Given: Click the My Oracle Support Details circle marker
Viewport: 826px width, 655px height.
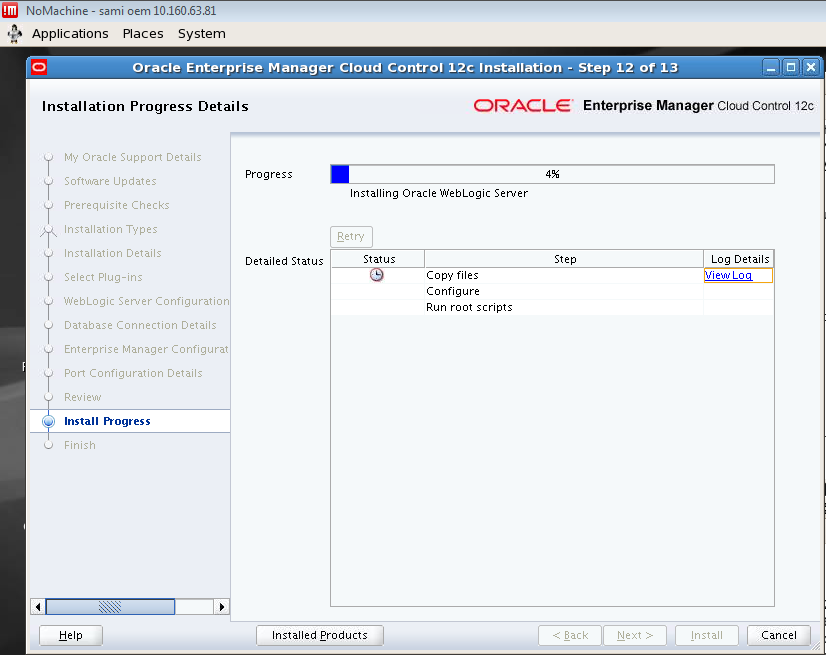Looking at the screenshot, I should [x=48, y=157].
